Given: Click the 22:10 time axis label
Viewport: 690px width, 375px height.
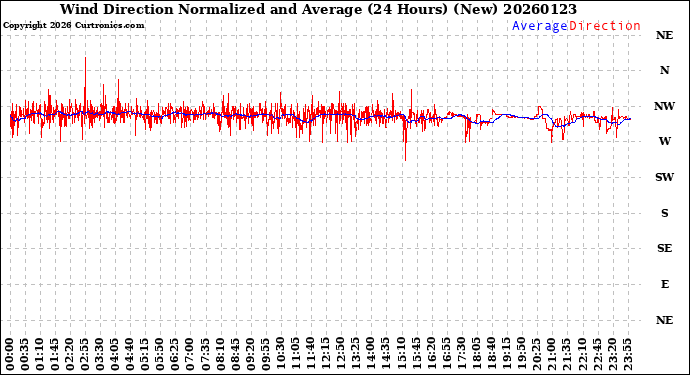Looking at the screenshot, I should pyautogui.click(x=582, y=354).
